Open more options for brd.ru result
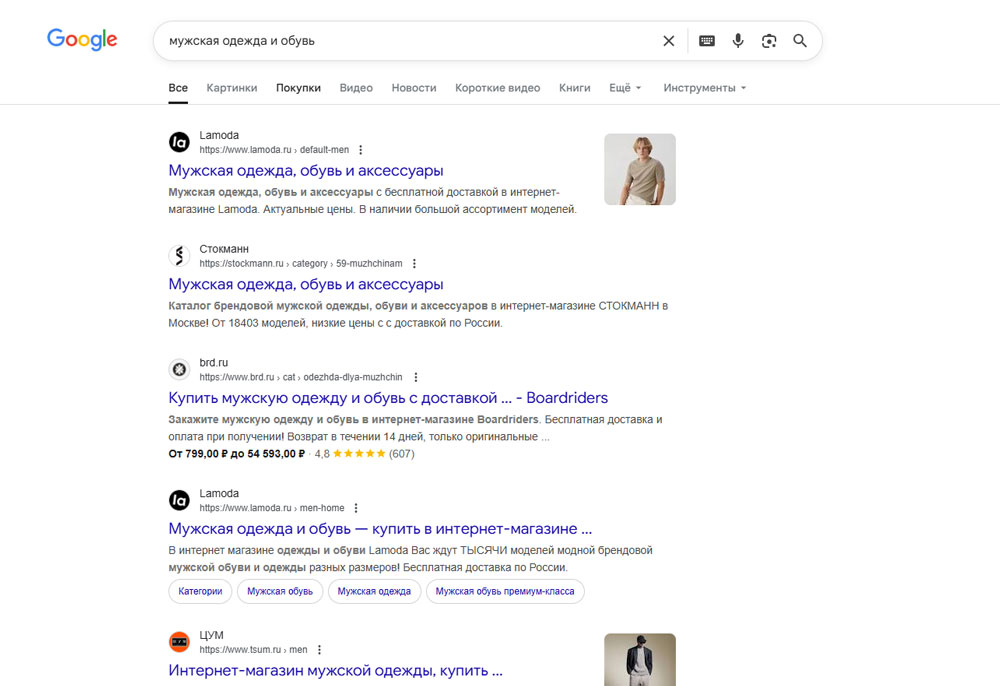This screenshot has height=686, width=1000. [x=416, y=377]
